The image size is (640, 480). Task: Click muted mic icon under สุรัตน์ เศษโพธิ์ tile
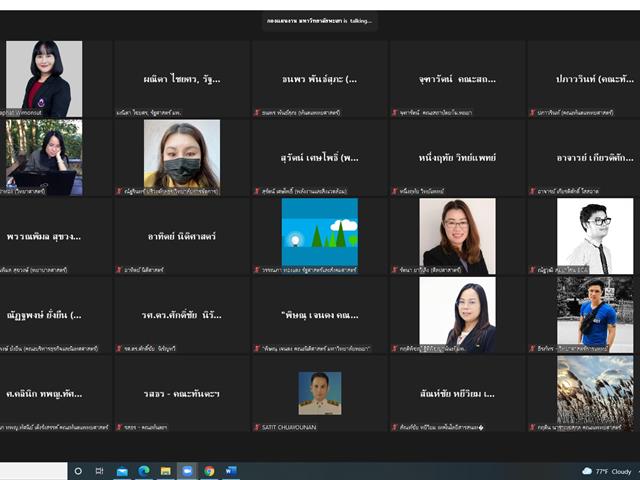coord(257,191)
